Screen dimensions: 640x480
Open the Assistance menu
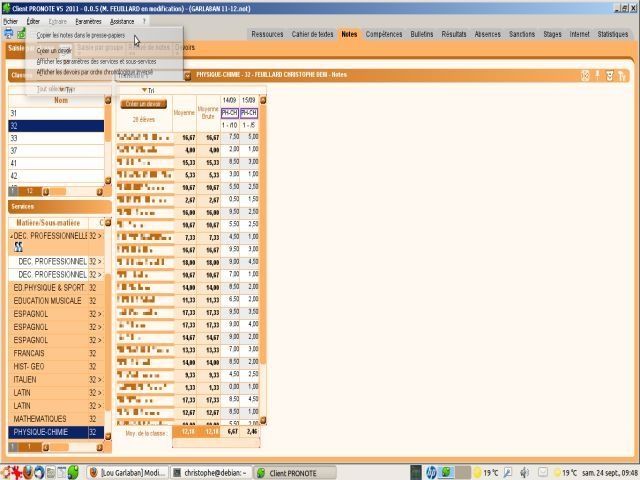point(122,21)
